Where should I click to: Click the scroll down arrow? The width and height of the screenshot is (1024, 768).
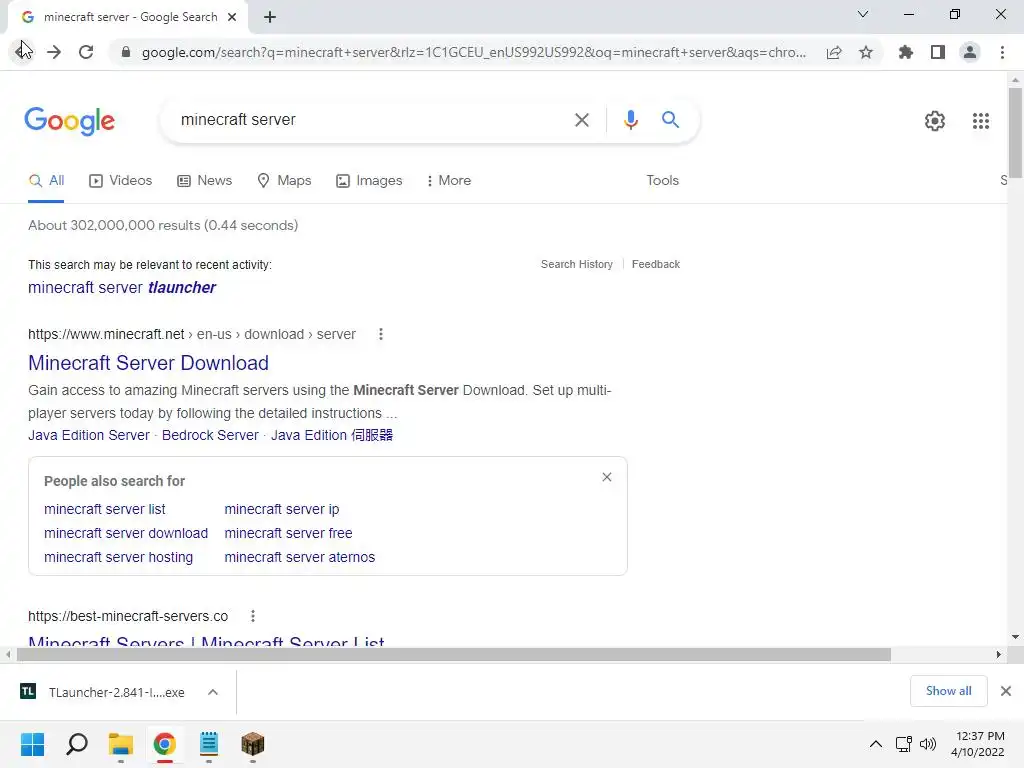pos(1015,637)
